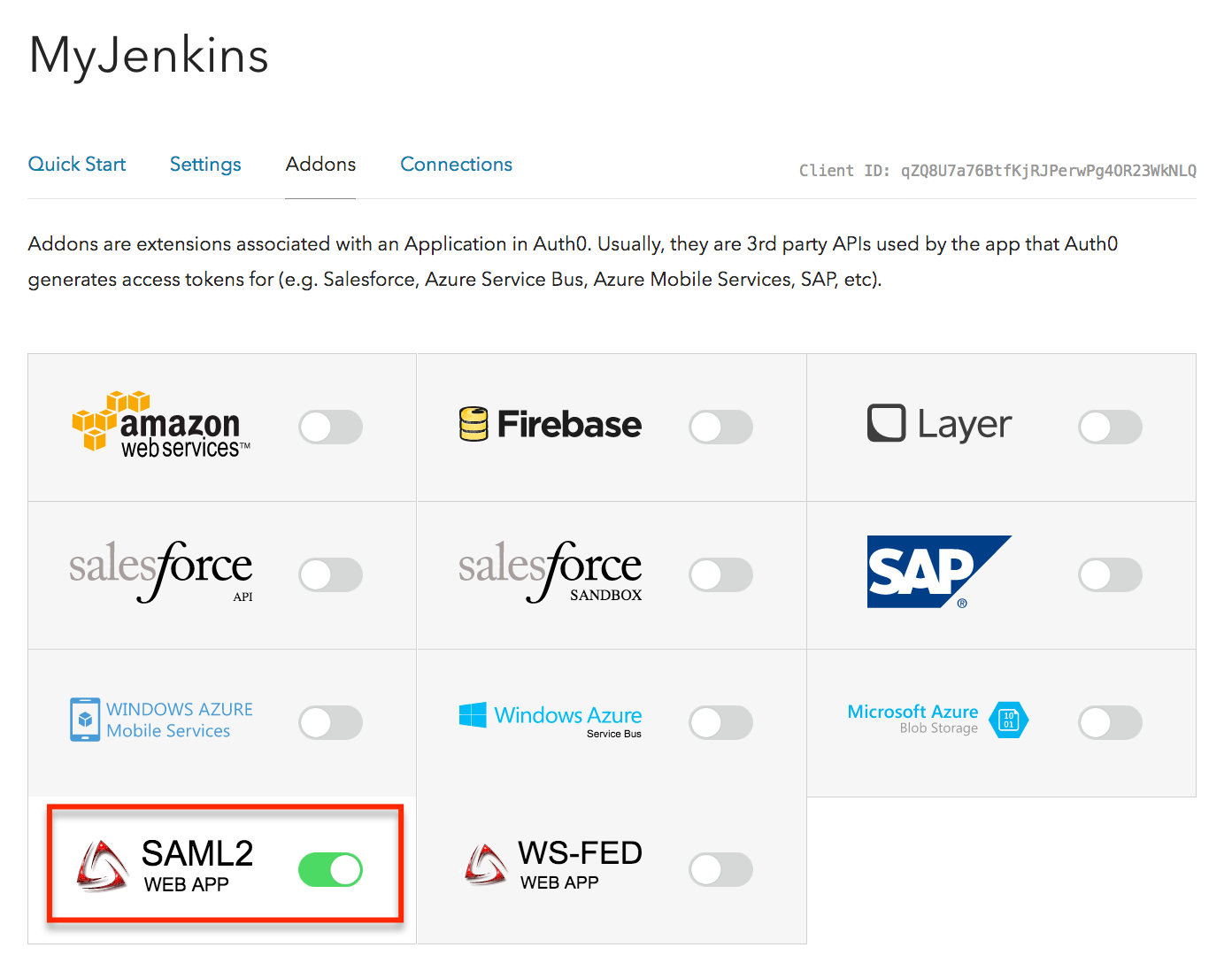Select the Client ID value text
This screenshot has width=1232, height=963.
1048,170
